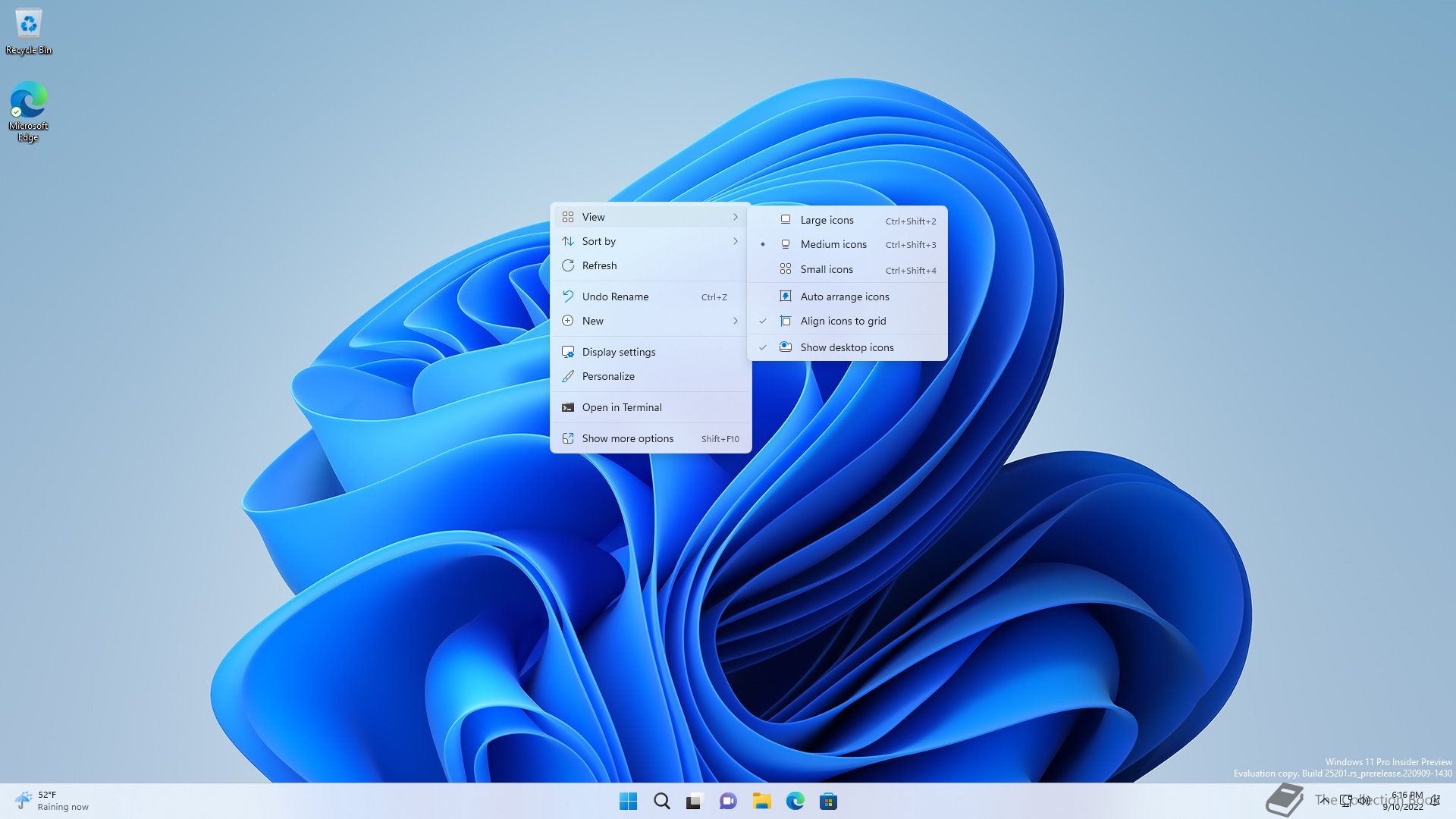Switch desktop view to Large icons
The height and width of the screenshot is (819, 1456).
tap(847, 220)
